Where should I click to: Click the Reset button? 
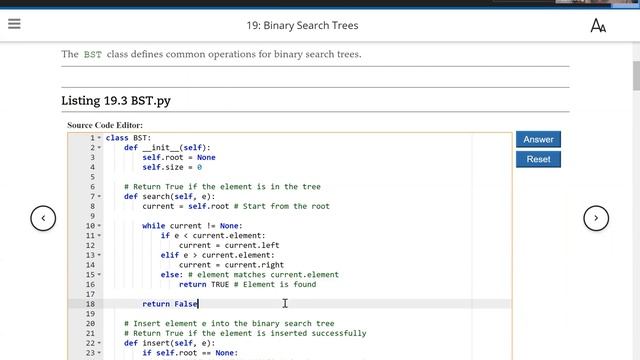(x=538, y=159)
